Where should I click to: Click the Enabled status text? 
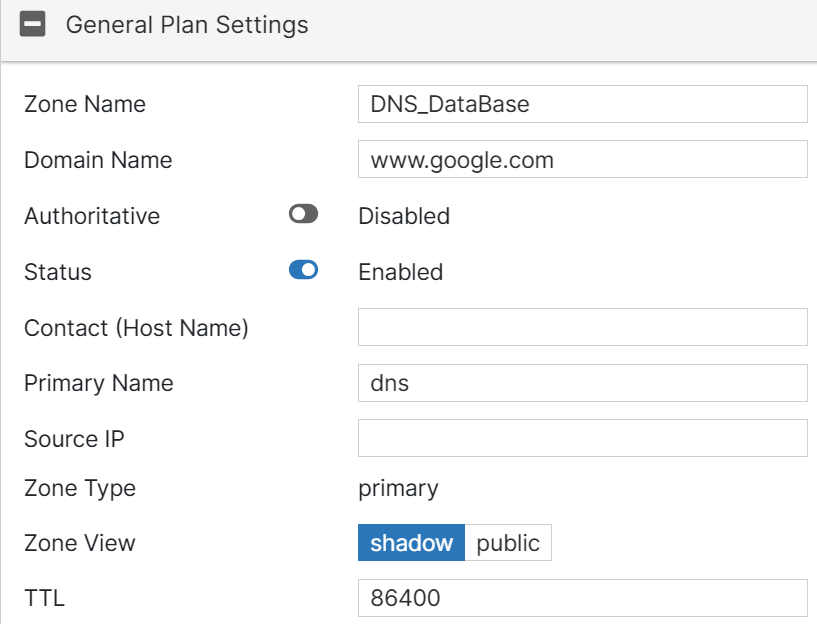pyautogui.click(x=400, y=270)
